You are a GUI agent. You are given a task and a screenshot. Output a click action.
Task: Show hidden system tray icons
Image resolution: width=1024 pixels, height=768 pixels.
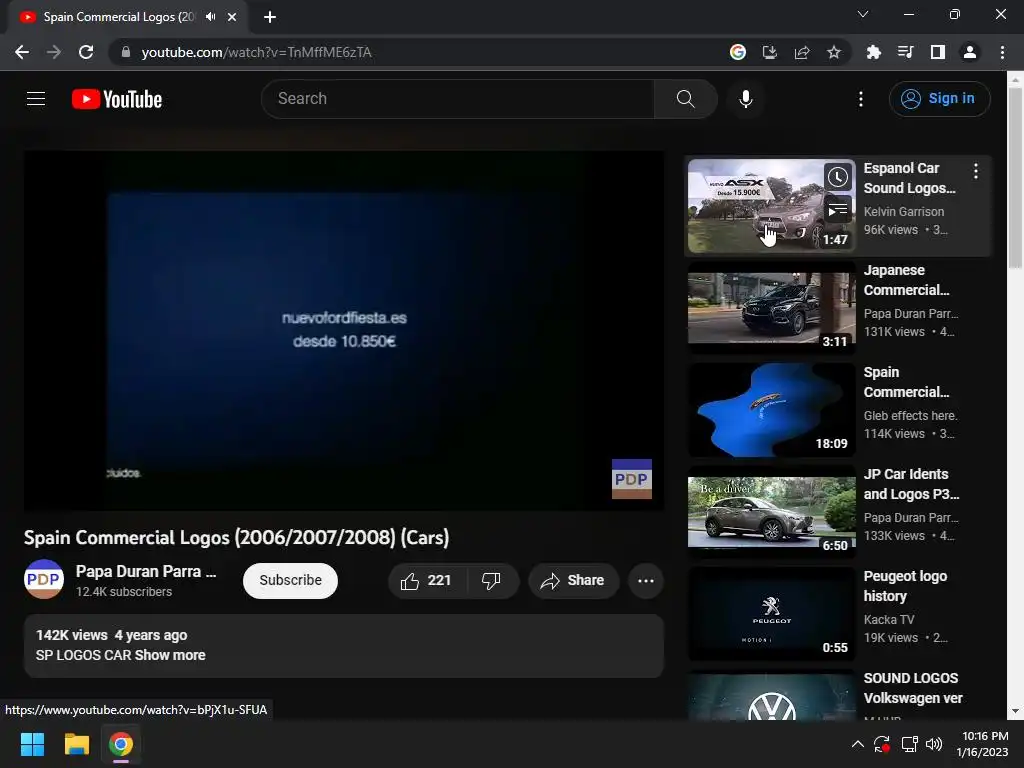(x=858, y=744)
